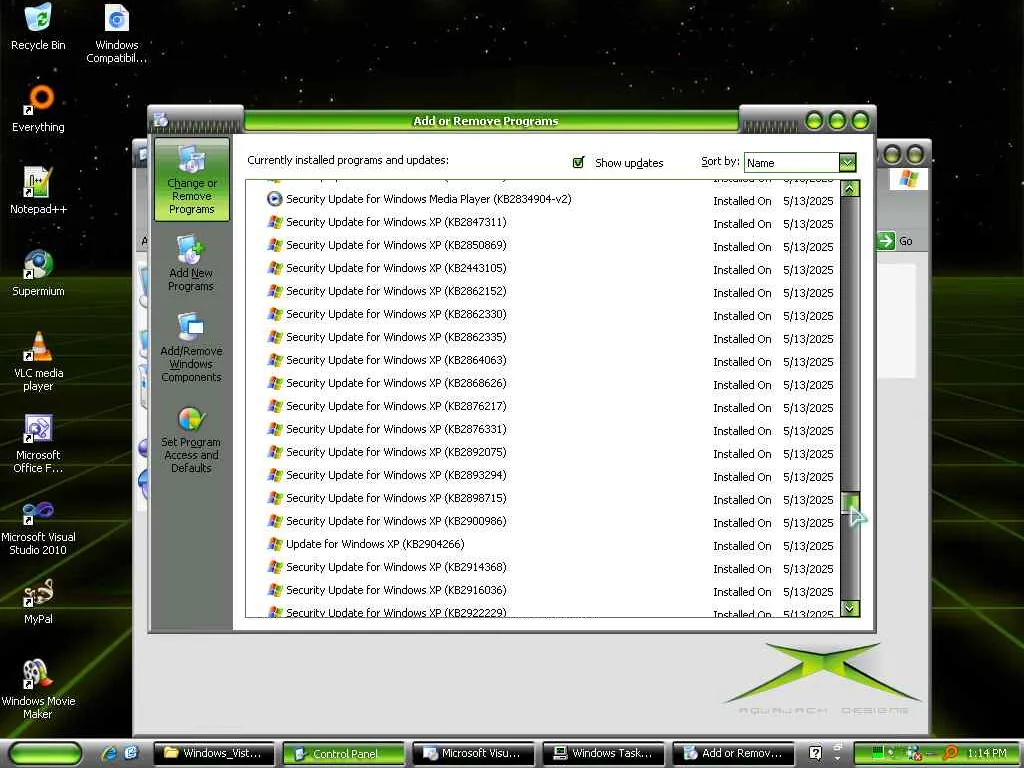The height and width of the screenshot is (768, 1024).
Task: Open the MyPal browser shortcut
Action: (38, 601)
